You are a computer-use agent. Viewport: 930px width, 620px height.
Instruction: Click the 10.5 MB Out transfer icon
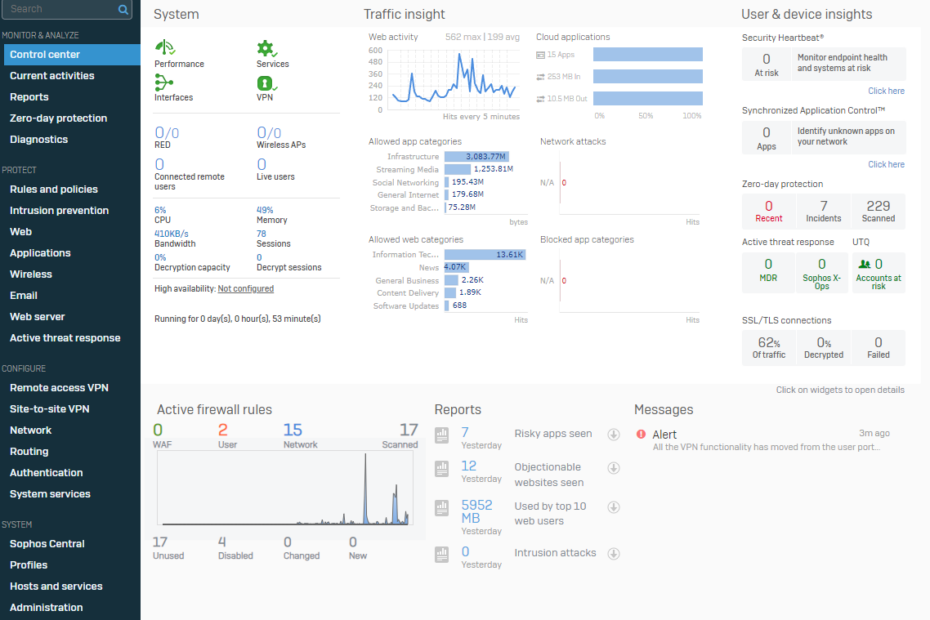pyautogui.click(x=540, y=98)
